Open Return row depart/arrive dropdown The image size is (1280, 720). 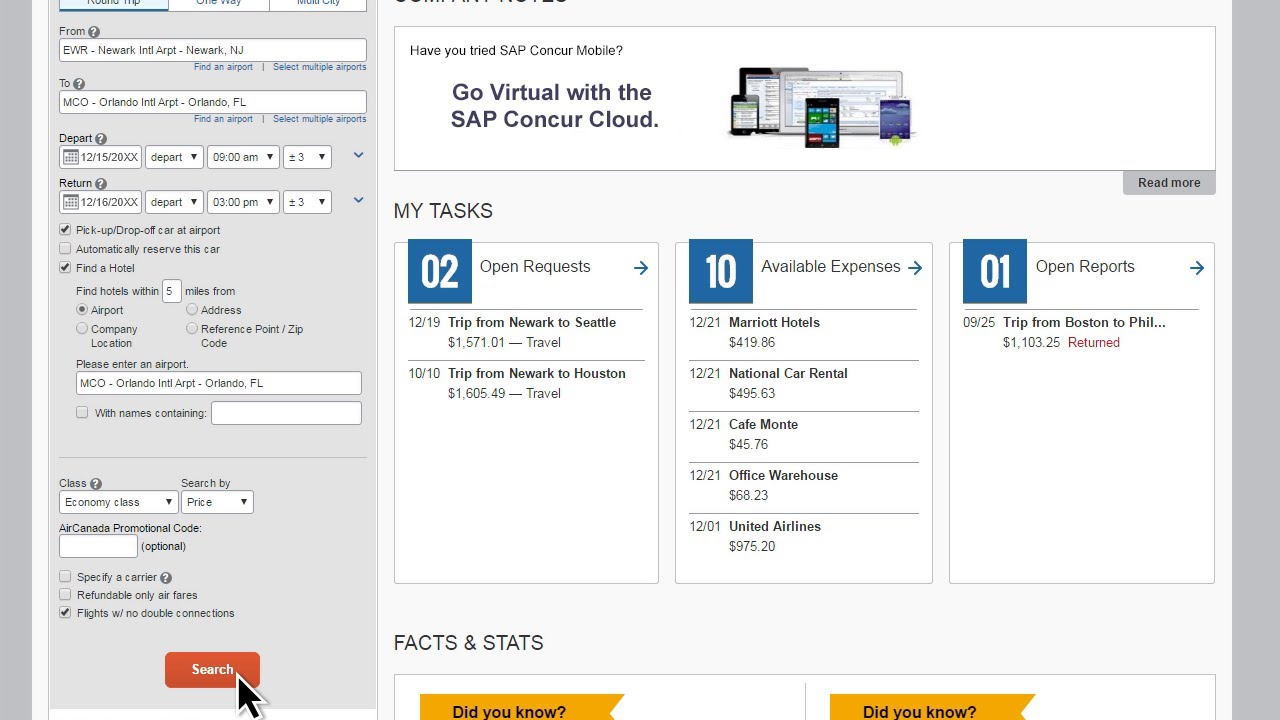click(x=174, y=202)
